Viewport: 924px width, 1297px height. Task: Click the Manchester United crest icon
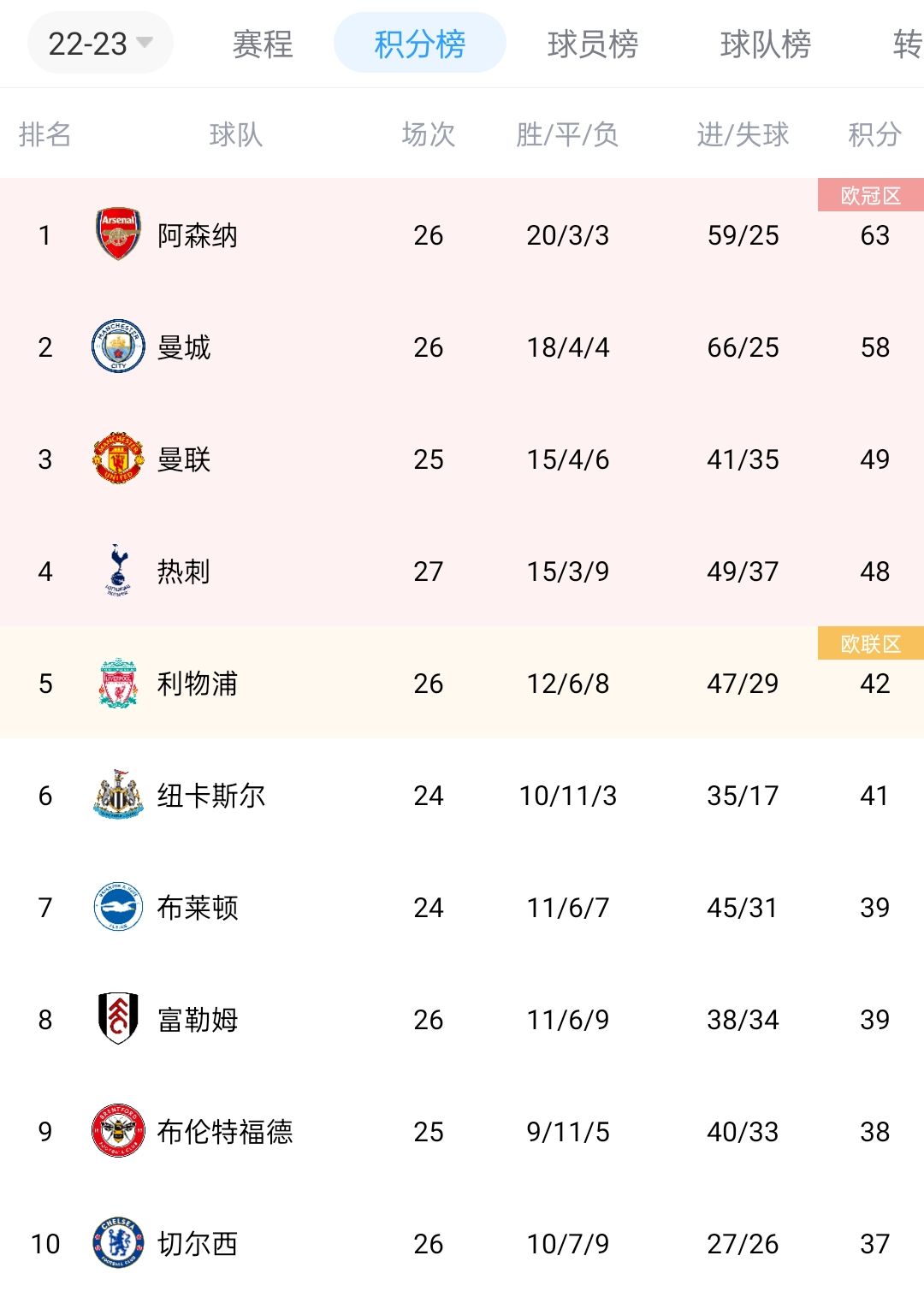click(120, 459)
